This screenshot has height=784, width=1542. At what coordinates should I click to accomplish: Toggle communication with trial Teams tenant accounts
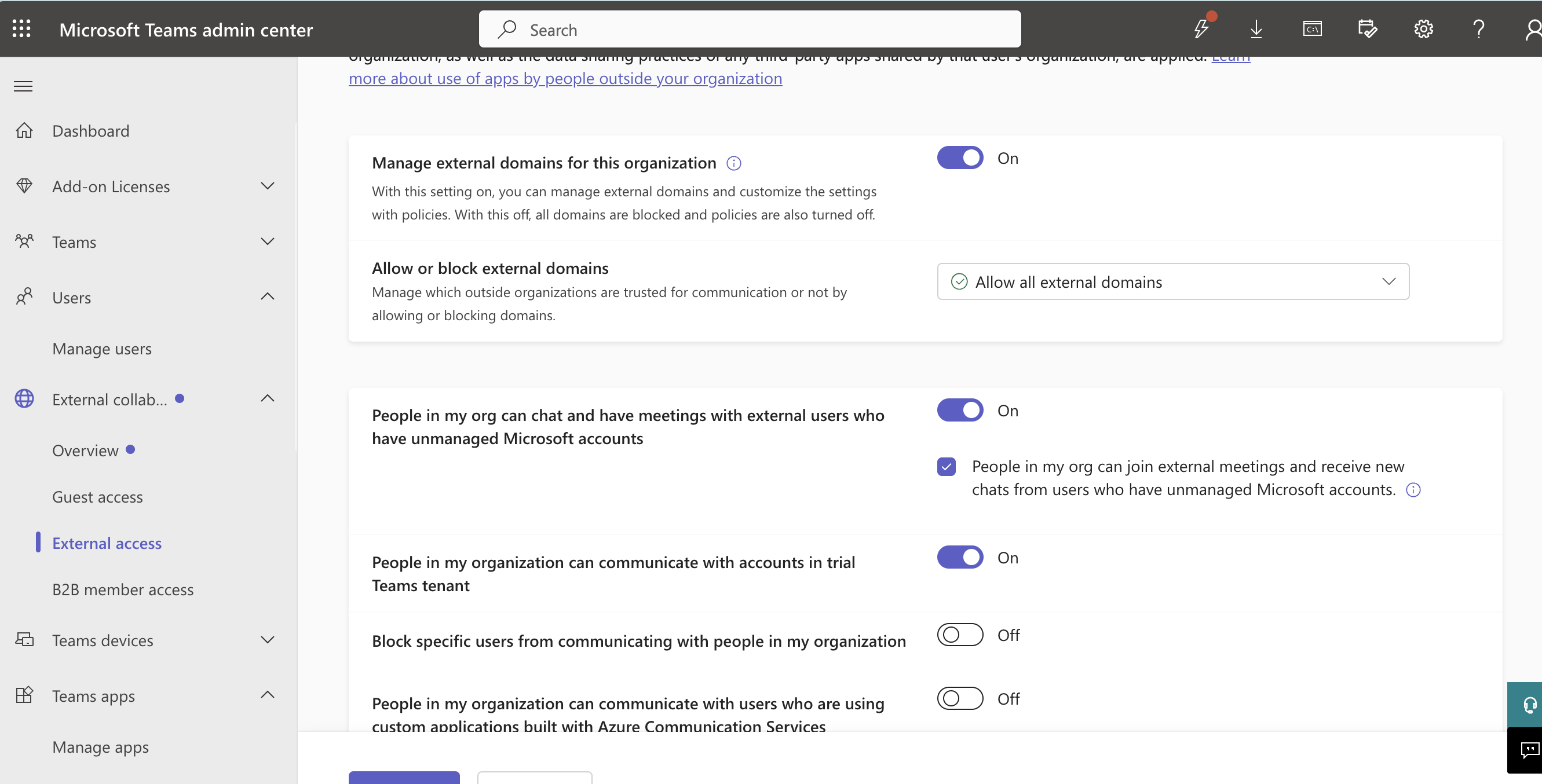point(960,557)
